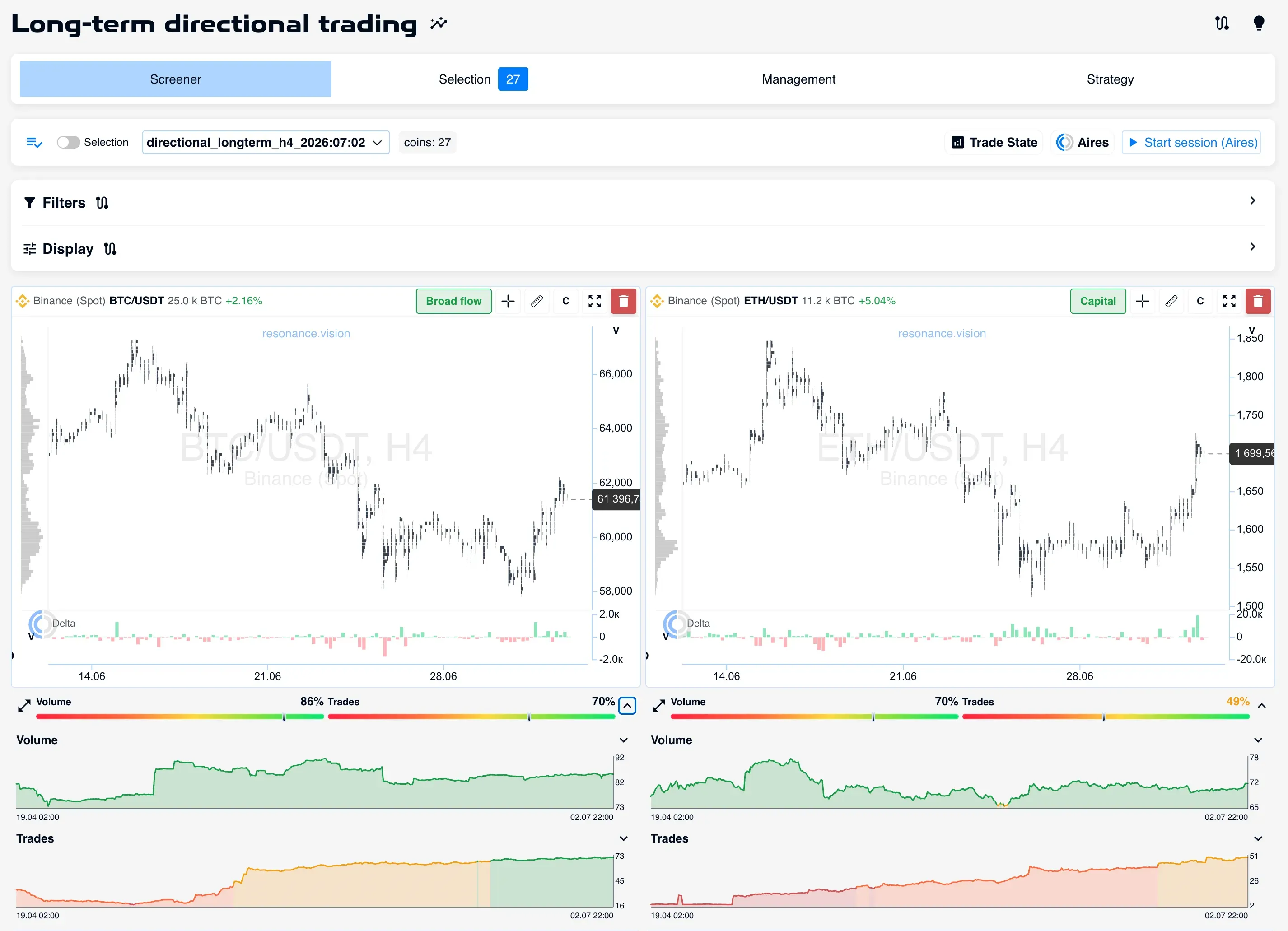1288x931 pixels.
Task: Click the ETH Trades area chart
Action: [950, 881]
